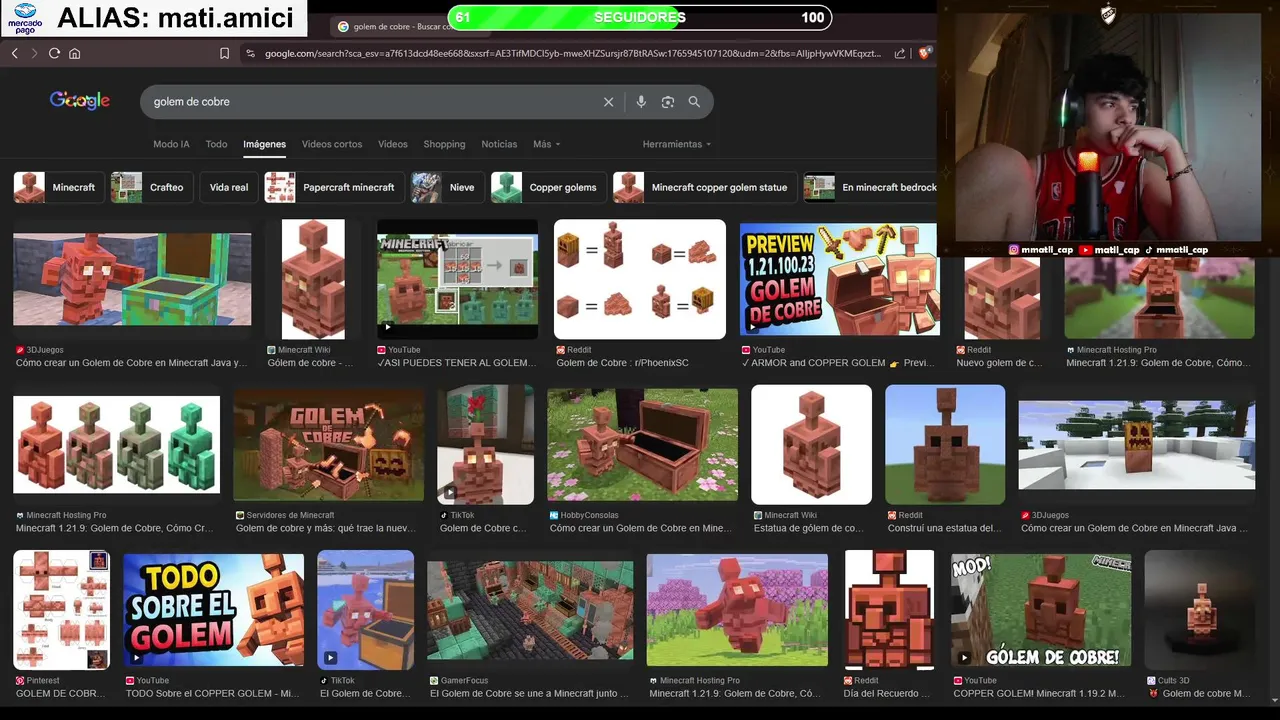Open the four oxidized golems image
The height and width of the screenshot is (720, 1280).
point(116,444)
